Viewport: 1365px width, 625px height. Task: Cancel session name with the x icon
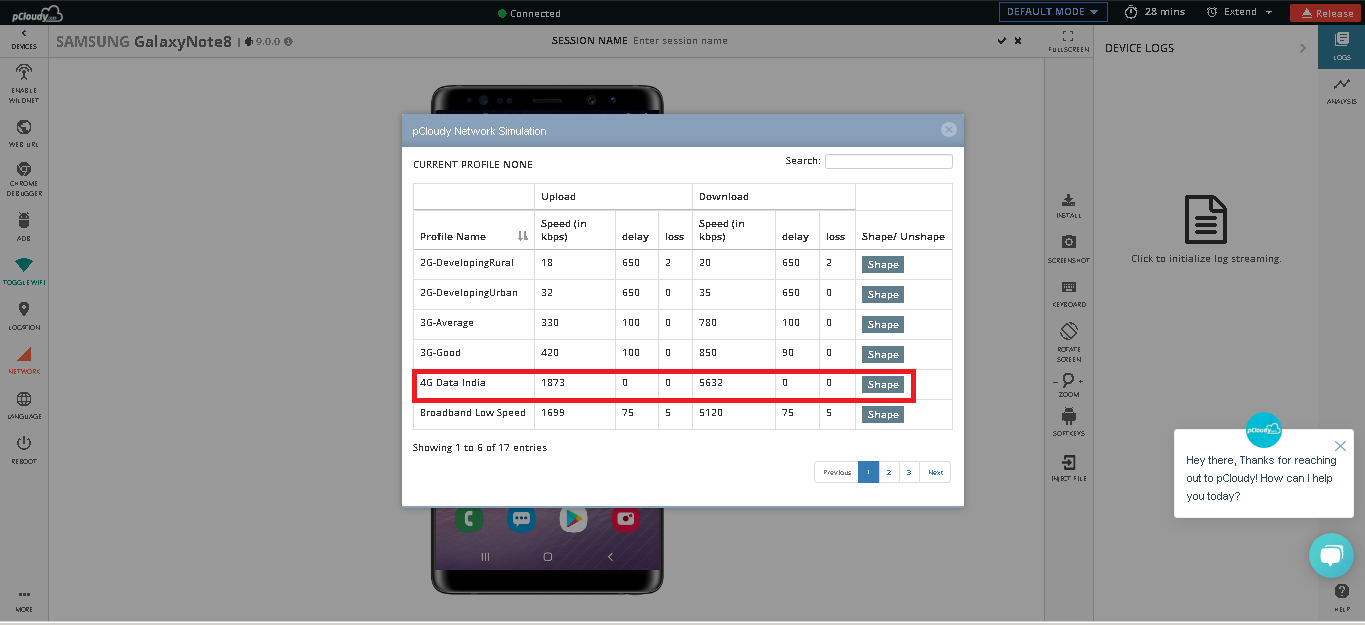[1018, 41]
